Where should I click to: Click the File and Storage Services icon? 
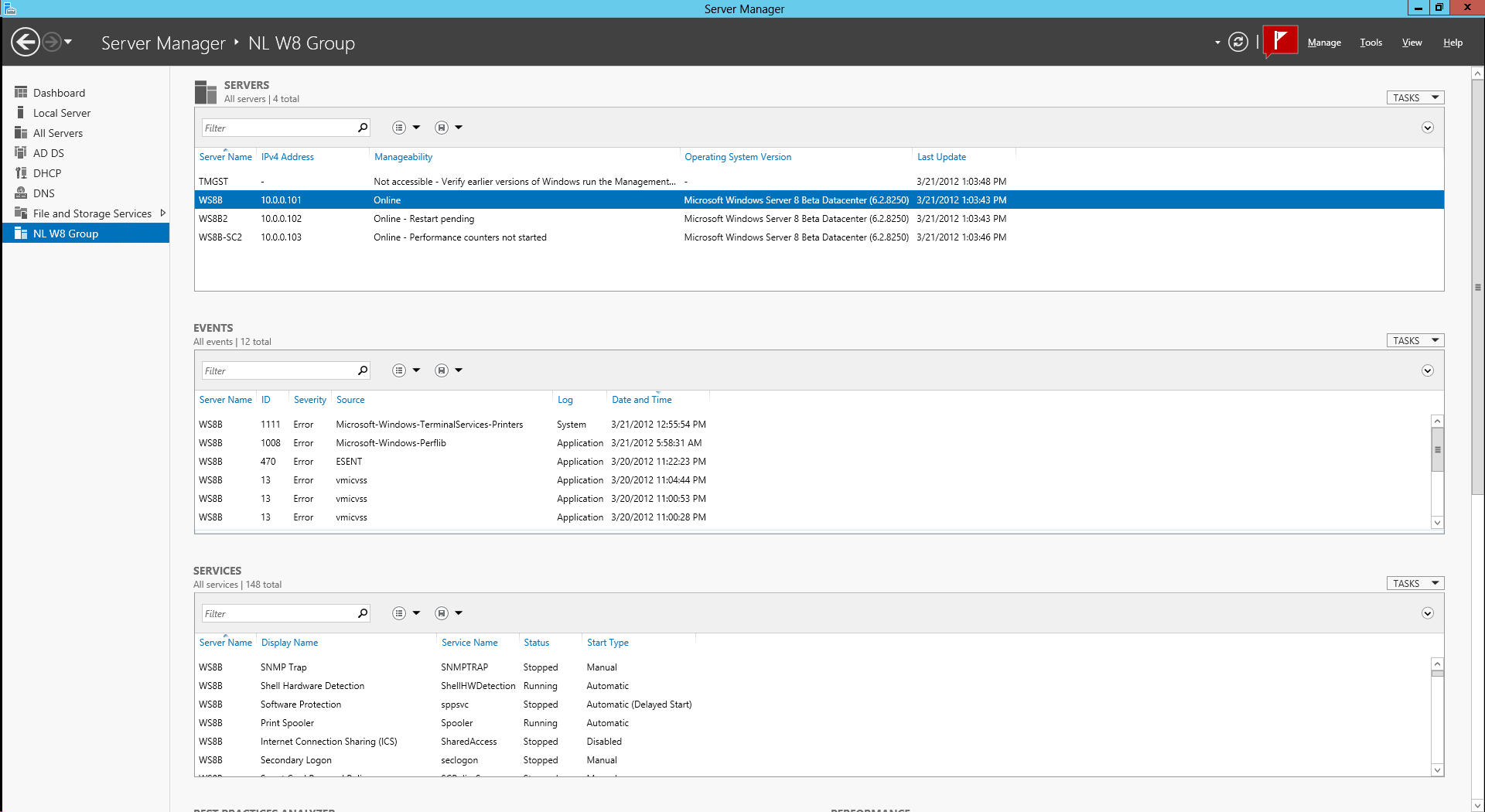pos(21,213)
